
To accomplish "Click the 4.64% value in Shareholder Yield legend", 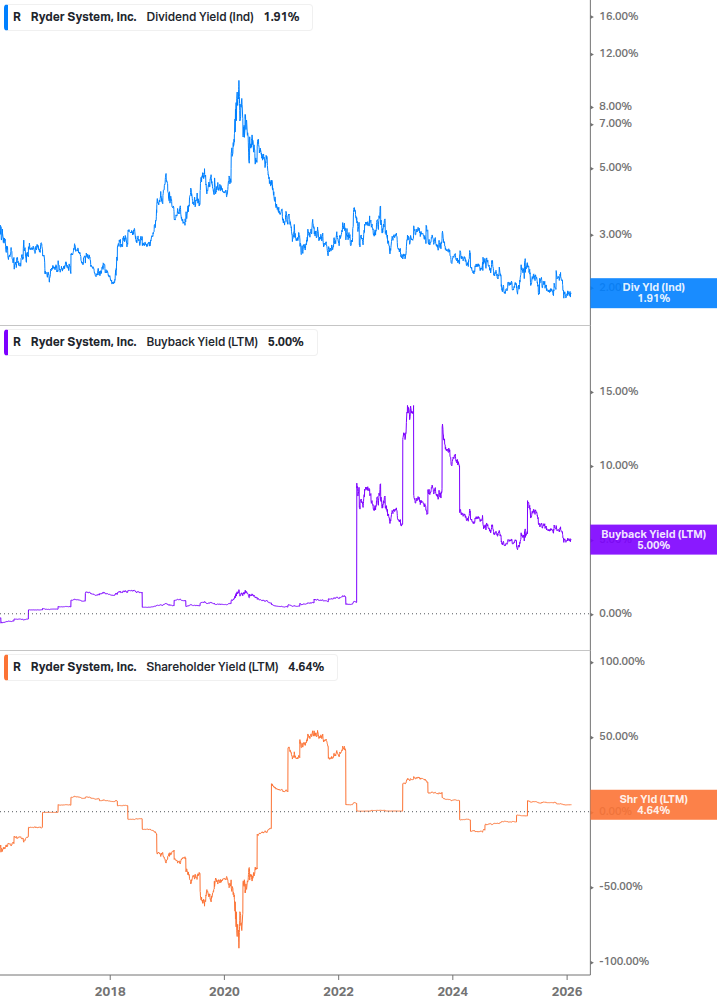I will click(x=306, y=667).
